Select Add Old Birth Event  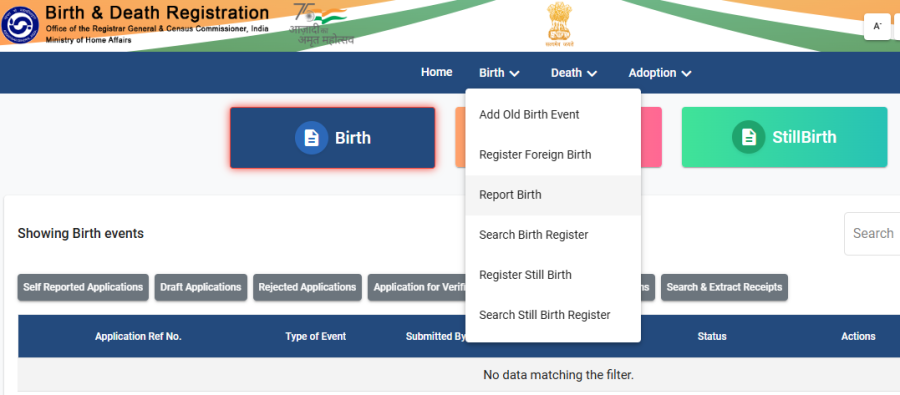coord(553,115)
